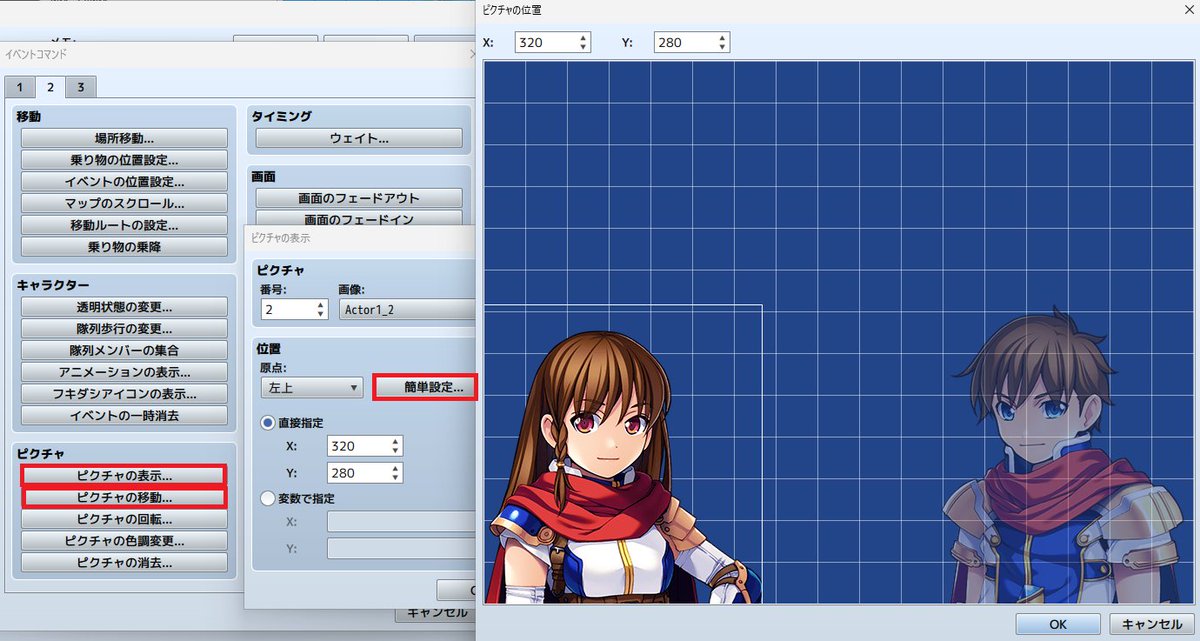Increment X stepper in ピクチャの表示 dialog
The height and width of the screenshot is (641, 1200).
396,441
